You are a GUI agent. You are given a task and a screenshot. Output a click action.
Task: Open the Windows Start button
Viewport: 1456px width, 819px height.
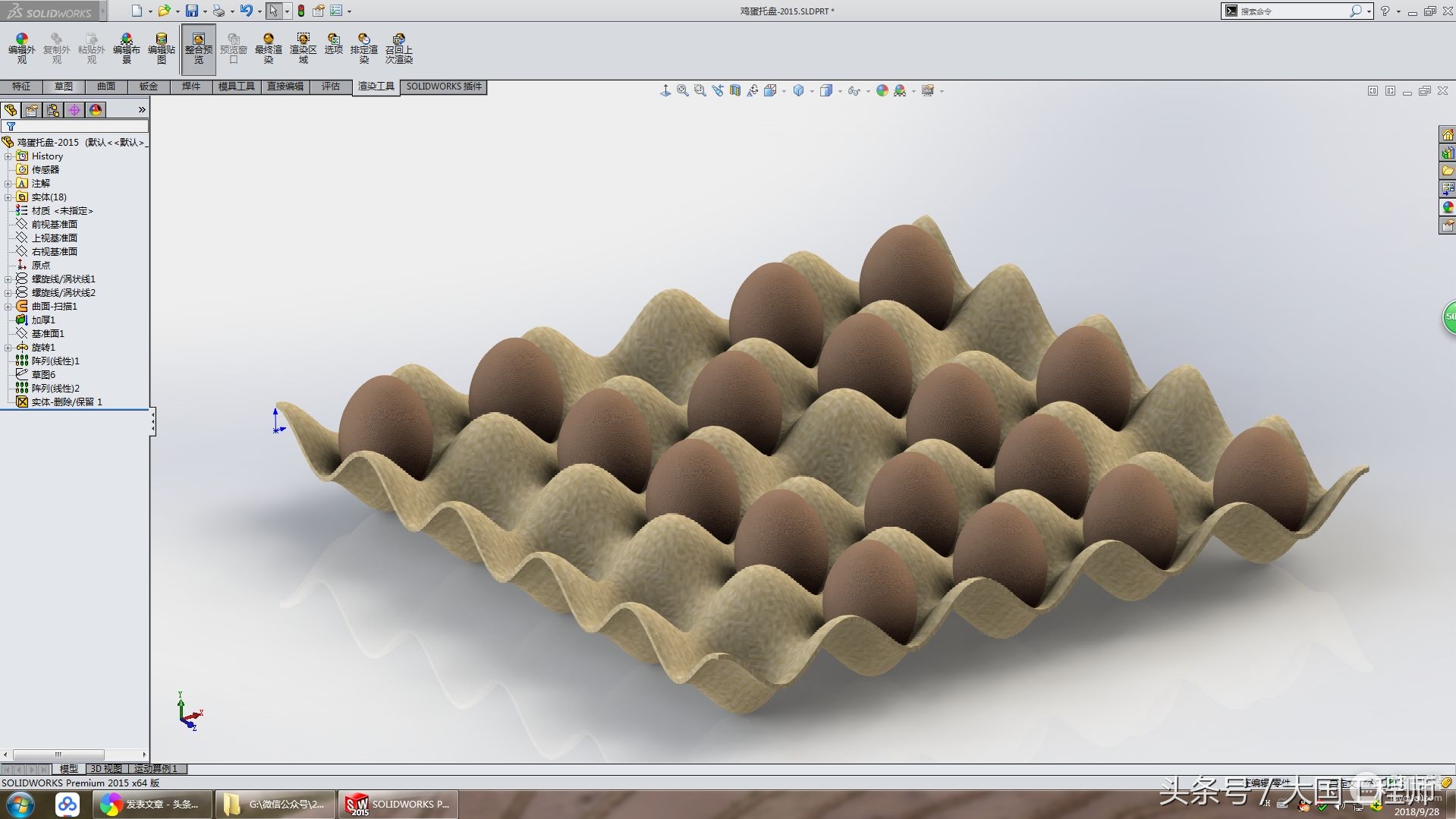pos(20,805)
